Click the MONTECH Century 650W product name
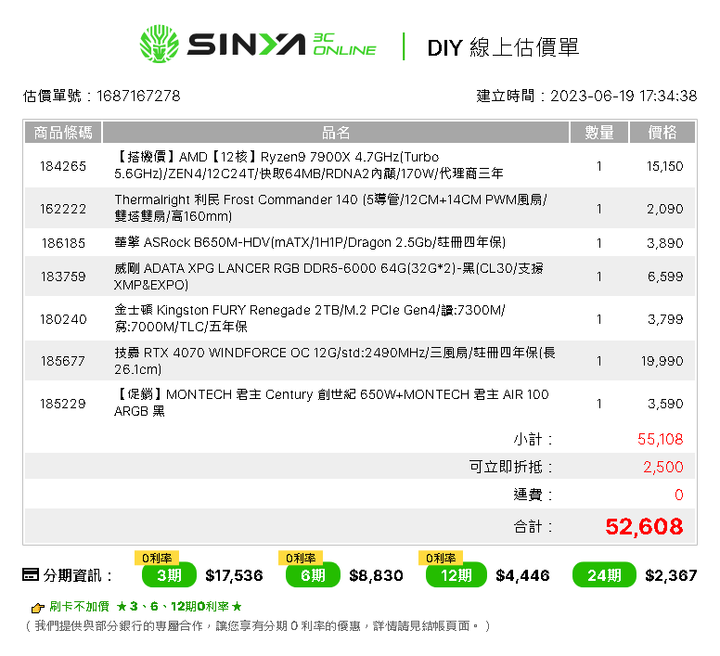 tap(331, 403)
